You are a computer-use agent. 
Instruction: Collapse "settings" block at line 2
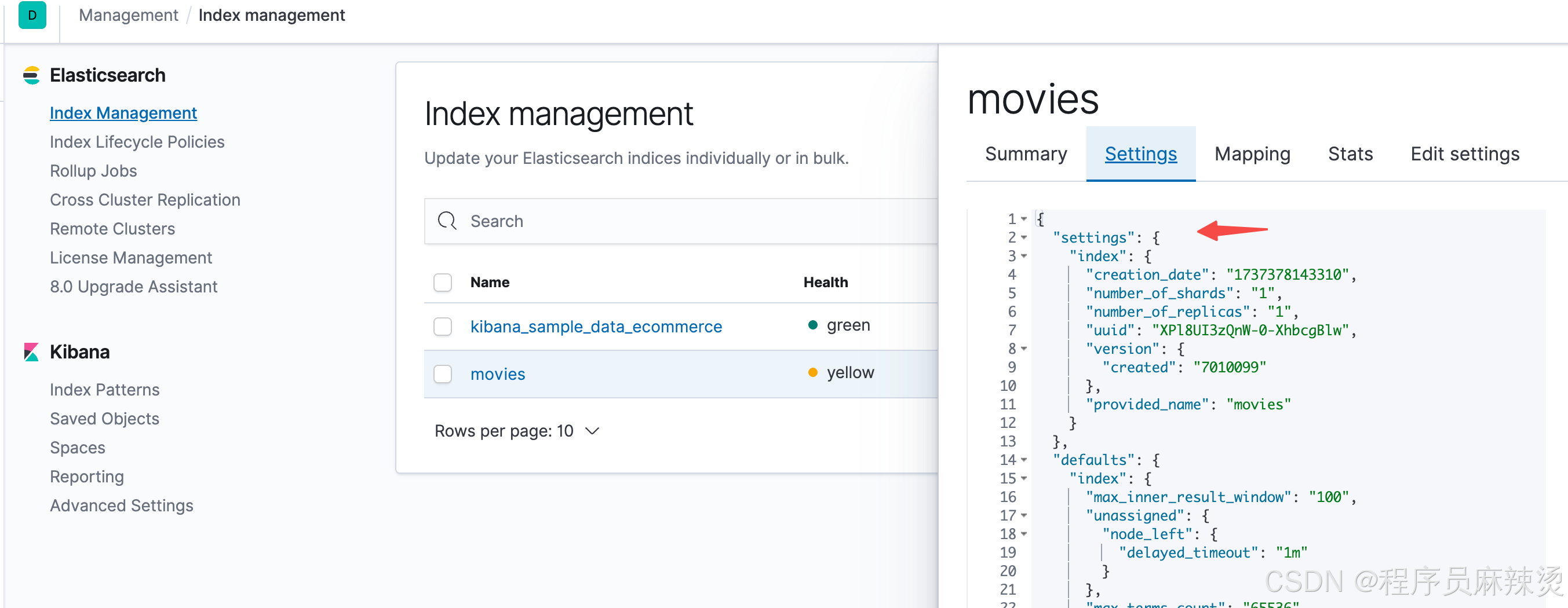1024,238
